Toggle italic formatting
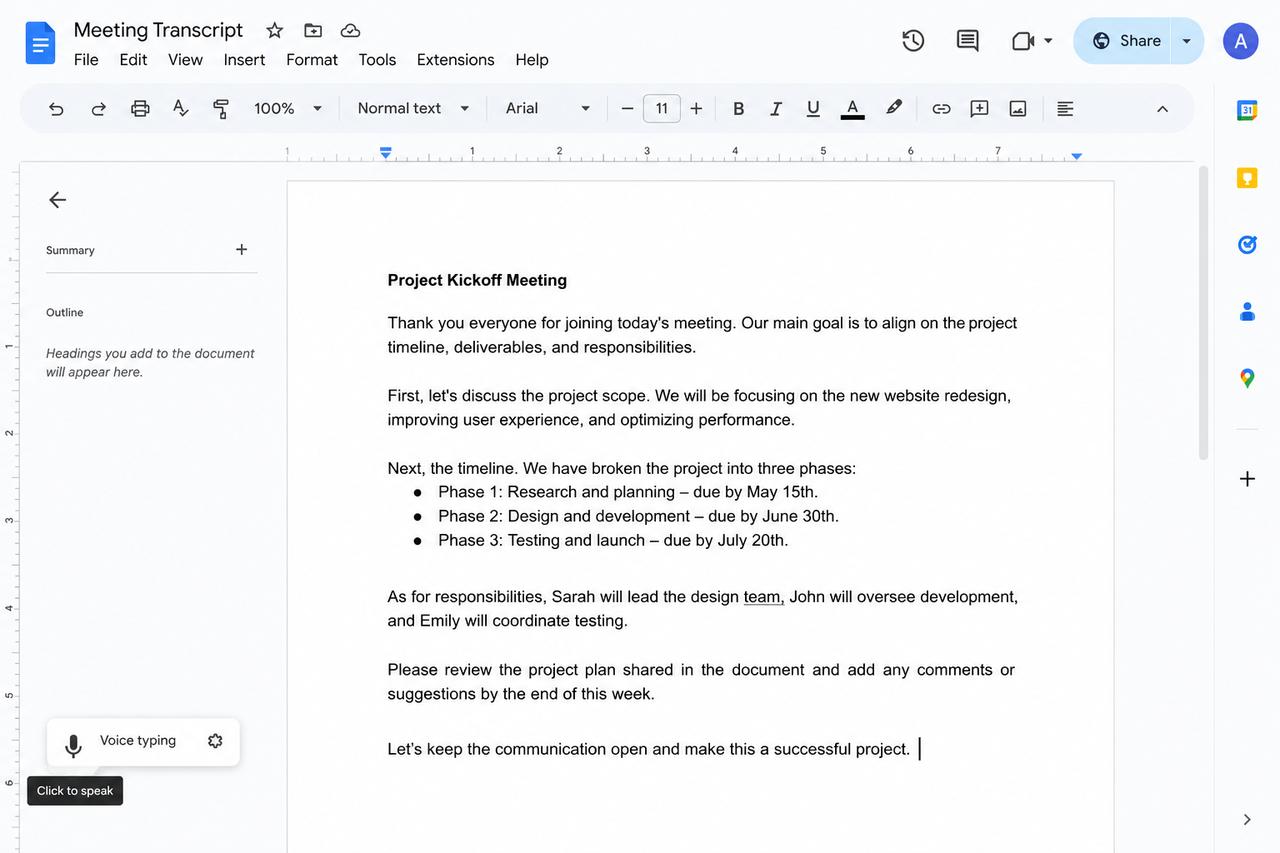1280x853 pixels. [775, 109]
